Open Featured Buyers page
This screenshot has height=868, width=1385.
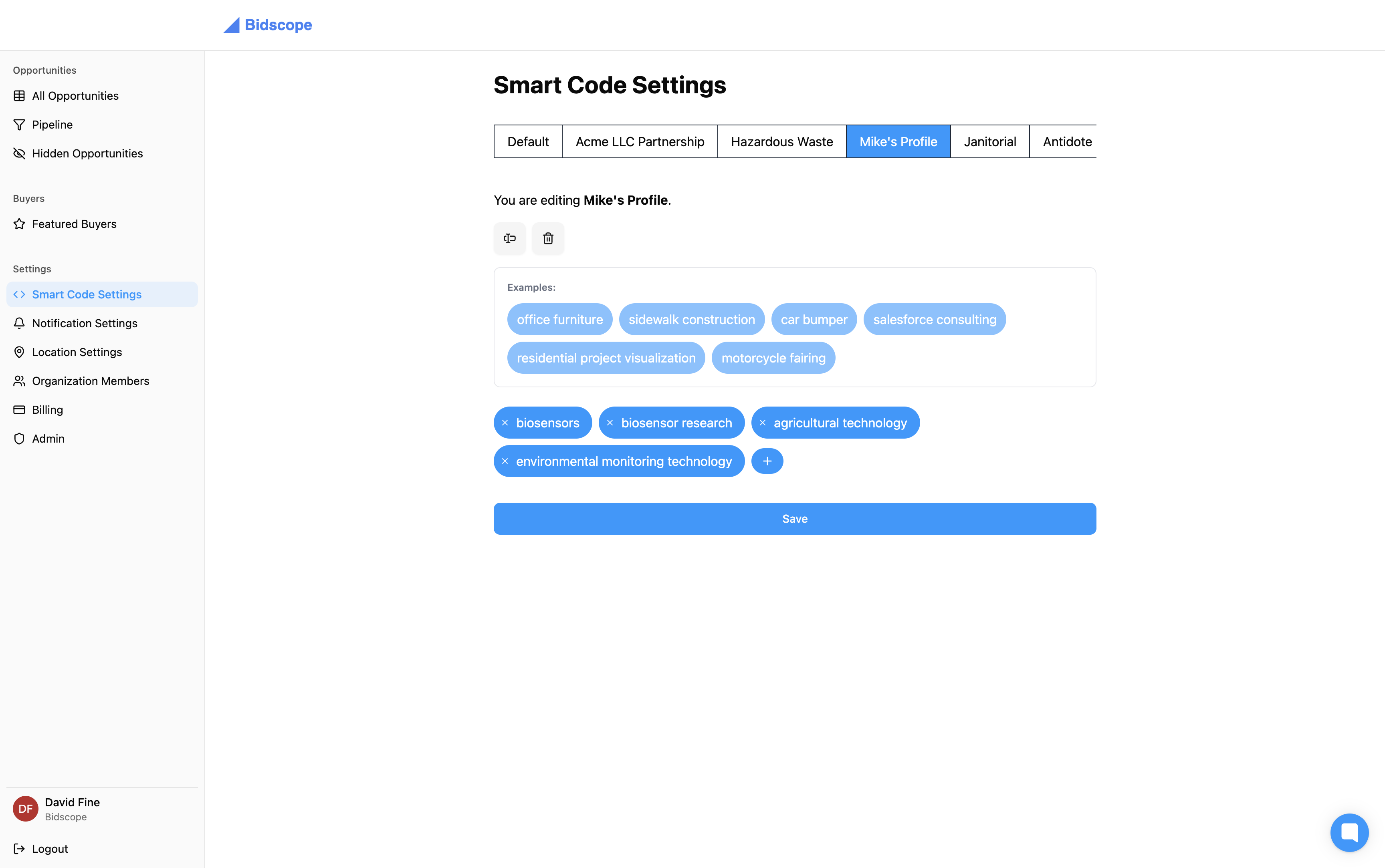click(x=74, y=224)
